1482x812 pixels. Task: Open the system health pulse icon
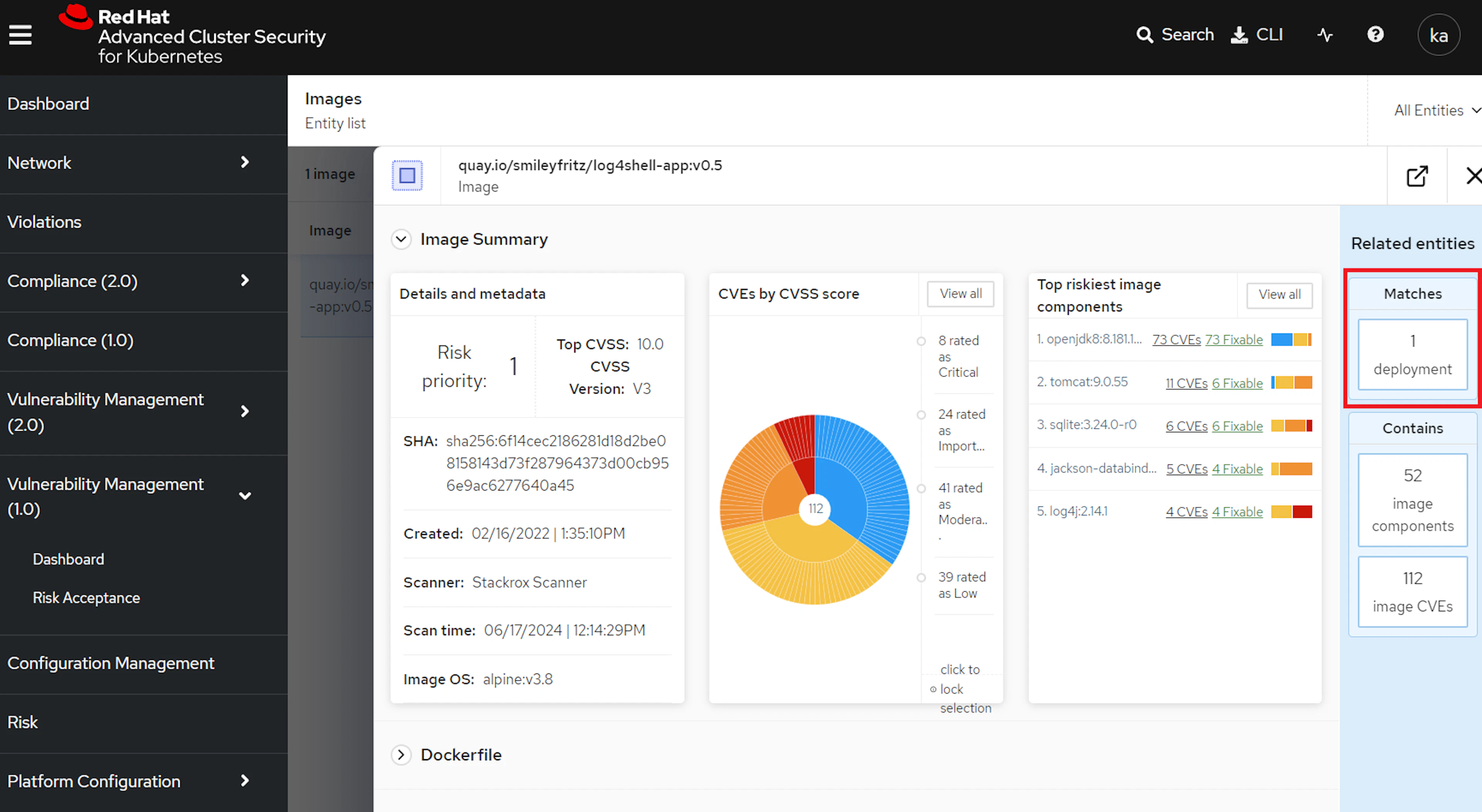click(x=1325, y=35)
